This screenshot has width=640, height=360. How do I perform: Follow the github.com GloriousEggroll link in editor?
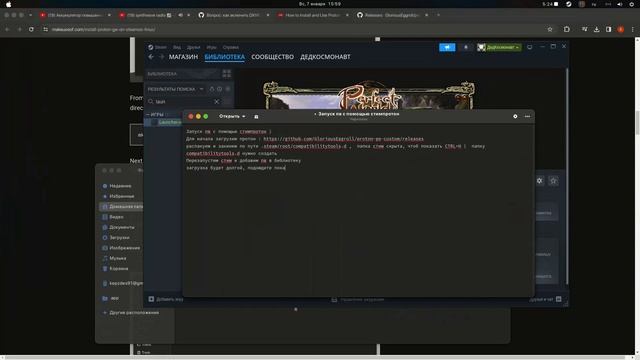point(343,139)
